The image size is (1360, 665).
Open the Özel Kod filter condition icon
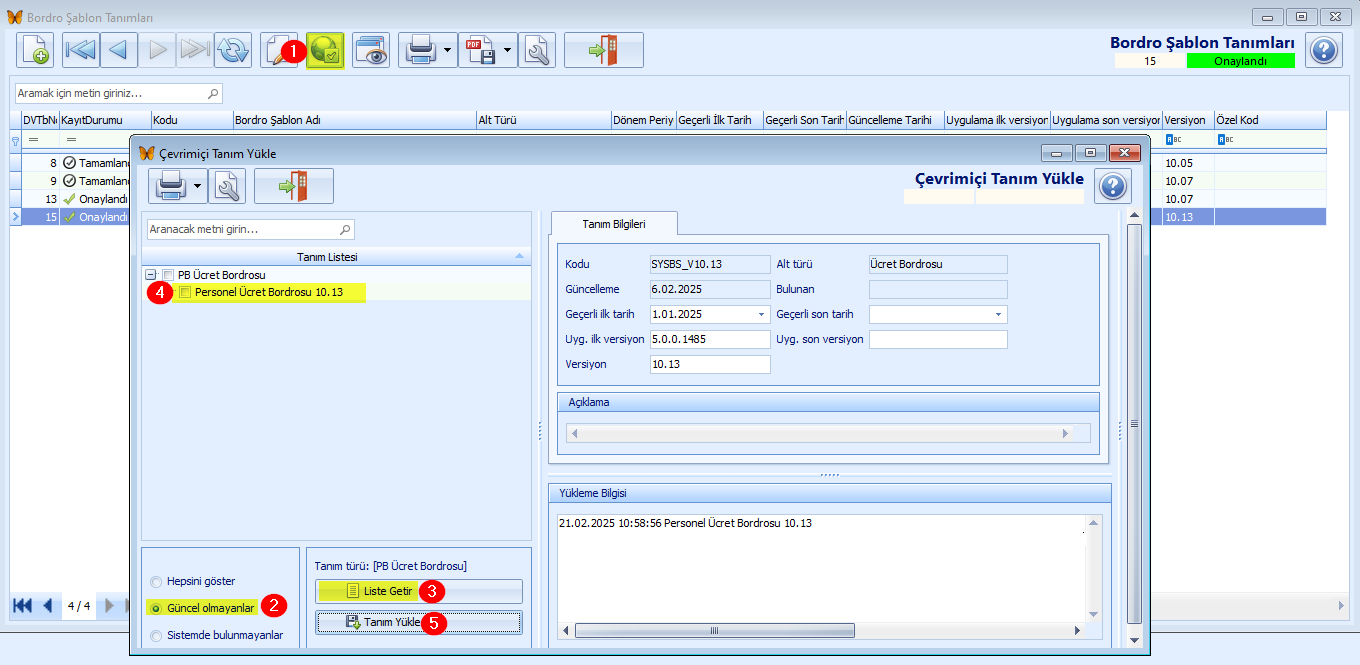1226,140
